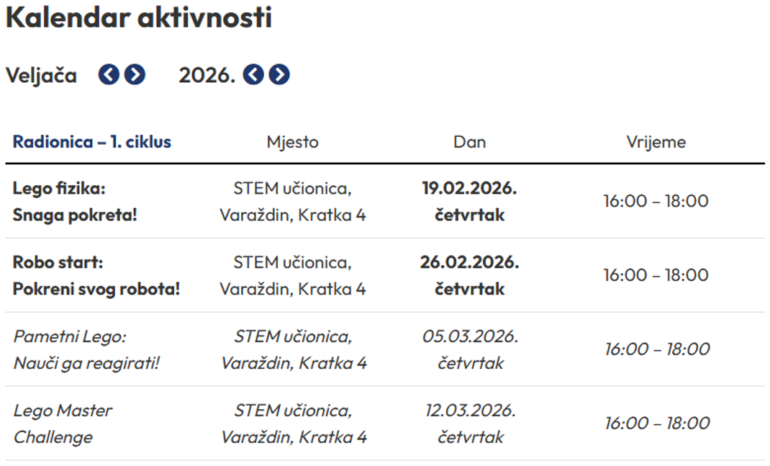Click the Dan column header
The width and height of the screenshot is (770, 466).
coord(469,142)
